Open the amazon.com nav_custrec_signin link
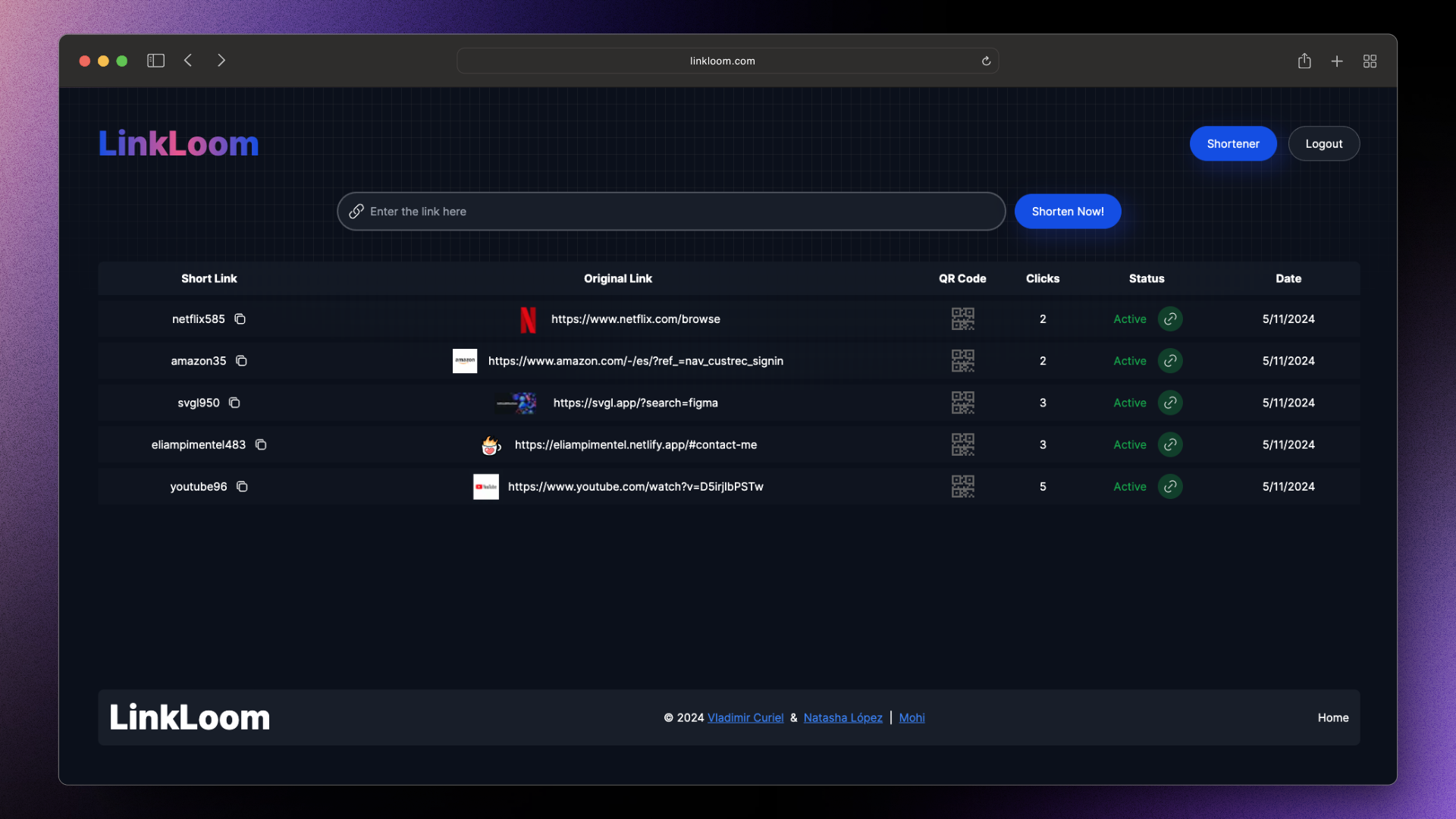This screenshot has width=1456, height=819. [635, 361]
